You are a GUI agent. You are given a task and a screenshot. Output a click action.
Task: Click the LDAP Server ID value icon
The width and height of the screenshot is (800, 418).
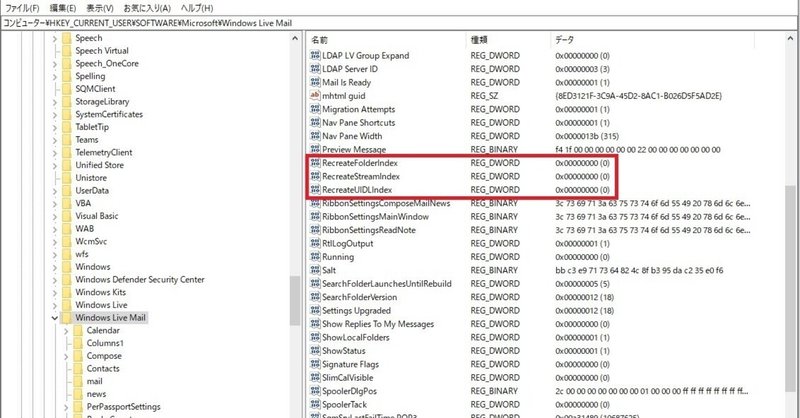(x=315, y=69)
